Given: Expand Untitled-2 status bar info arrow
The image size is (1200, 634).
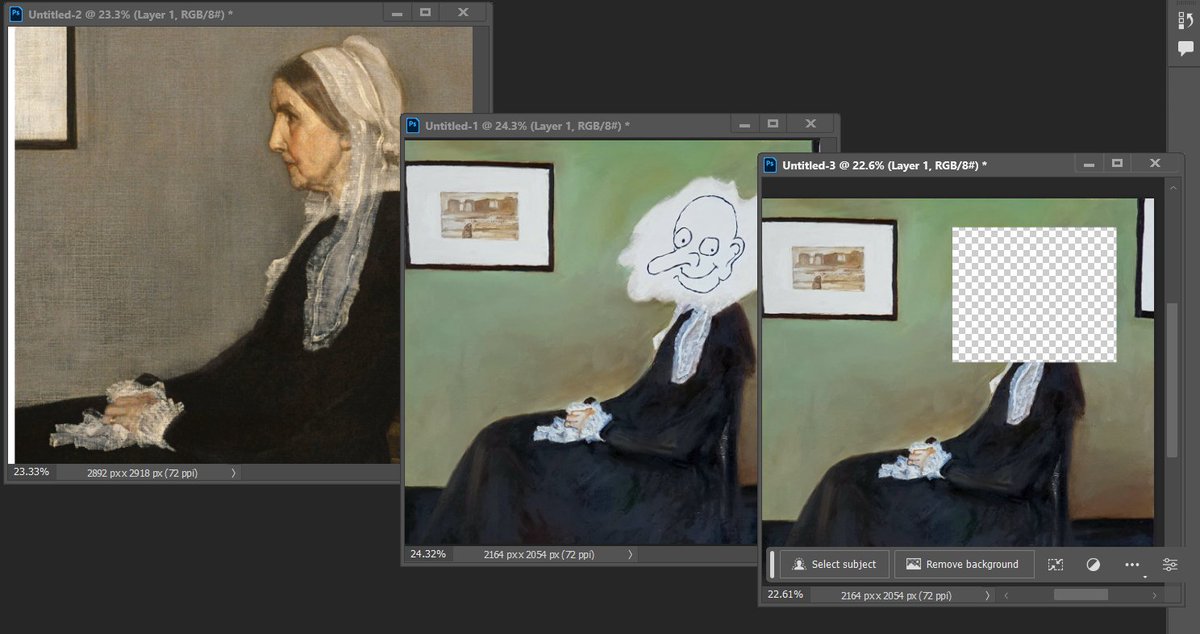Looking at the screenshot, I should coord(233,473).
